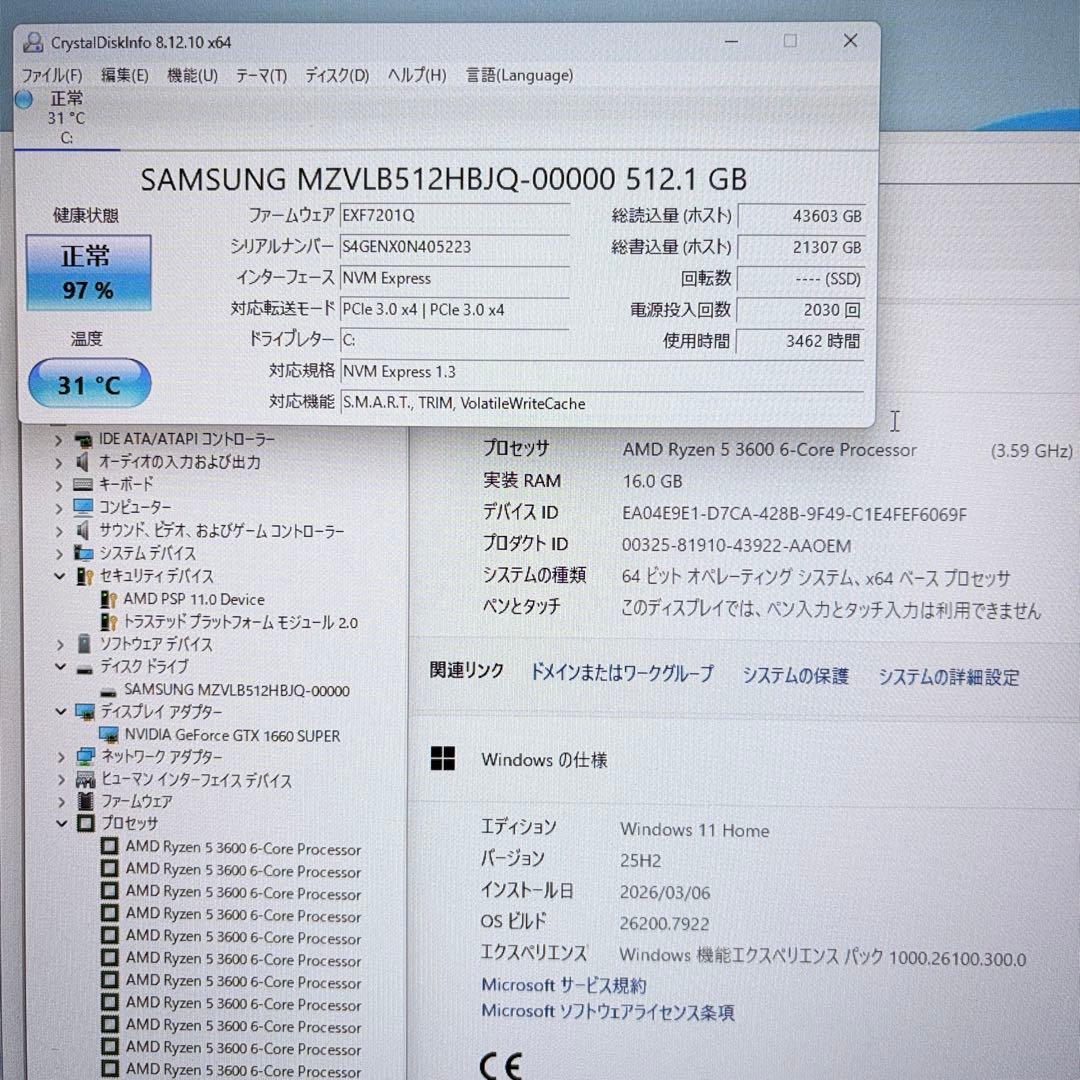Screen dimensions: 1080x1080
Task: Collapse the プロセッサ node
Action: (x=62, y=823)
